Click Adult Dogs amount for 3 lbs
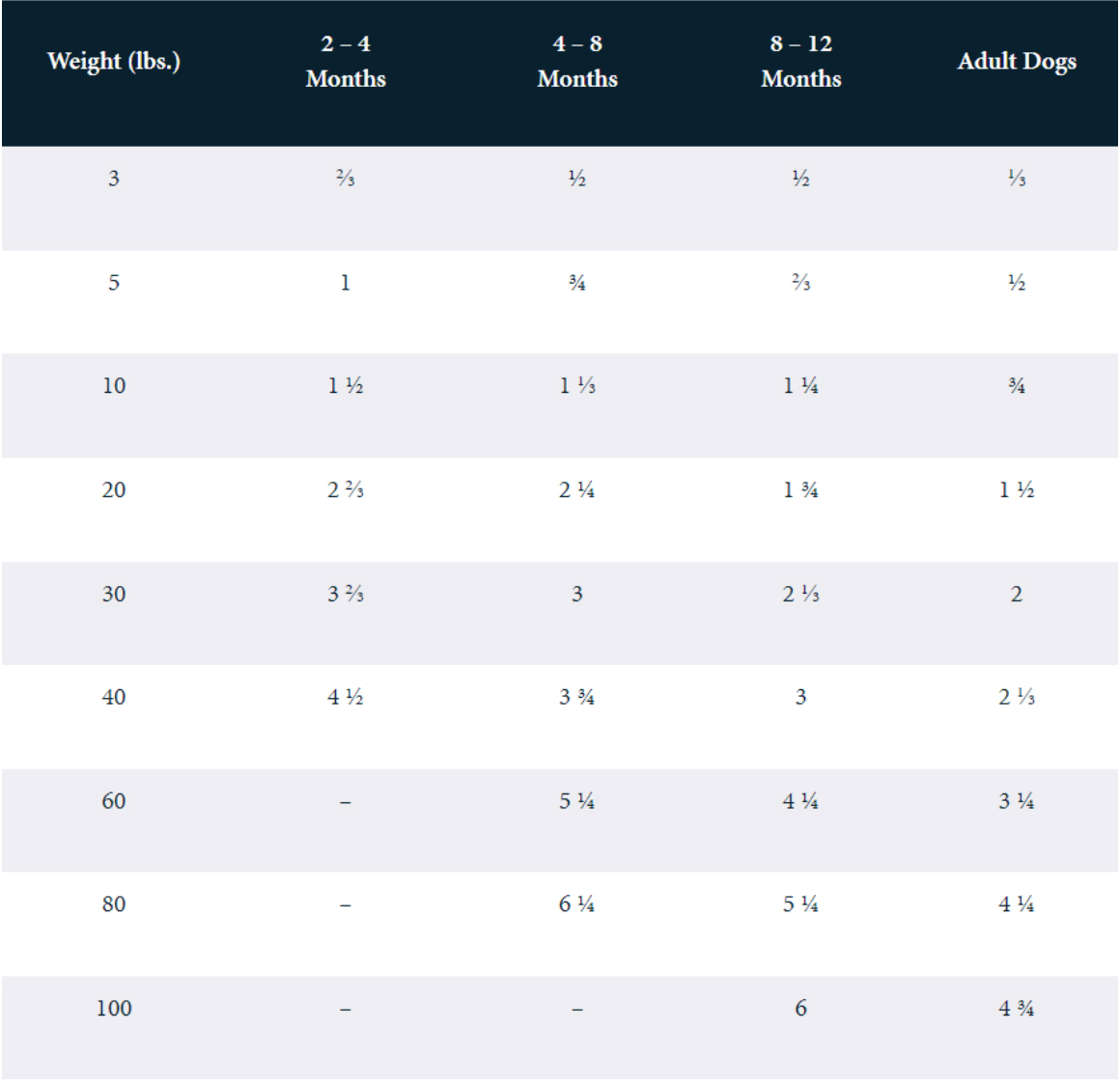Image resolution: width=1120 pixels, height=1085 pixels. pos(1017,179)
